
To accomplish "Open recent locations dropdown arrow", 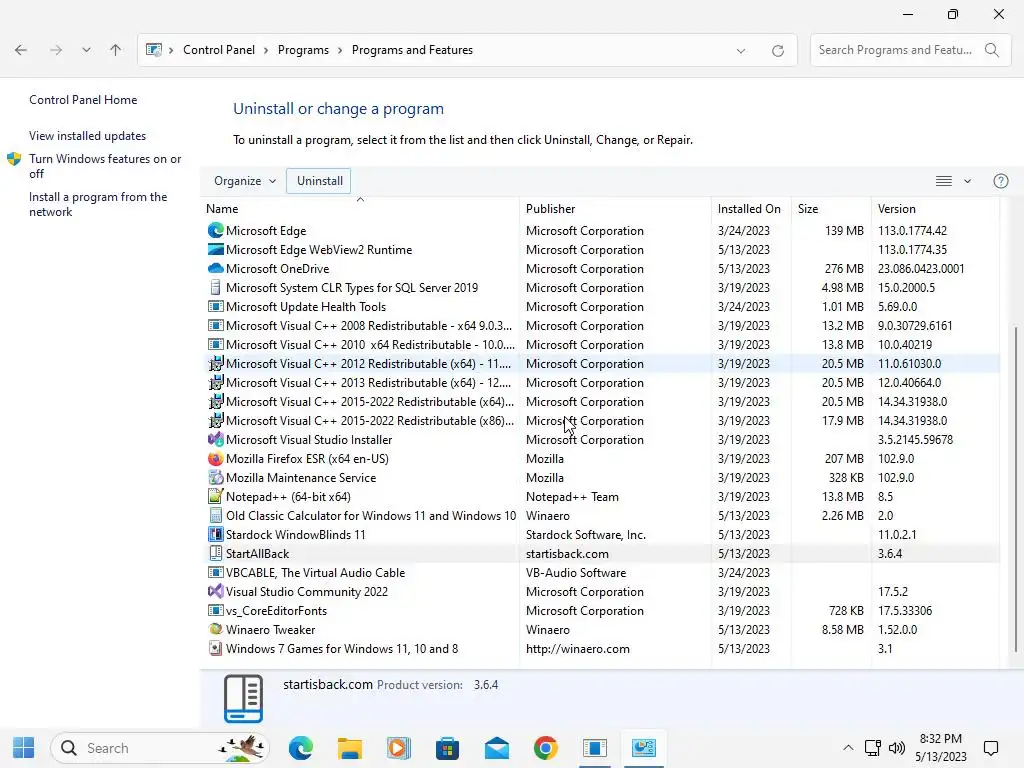I will coord(86,50).
